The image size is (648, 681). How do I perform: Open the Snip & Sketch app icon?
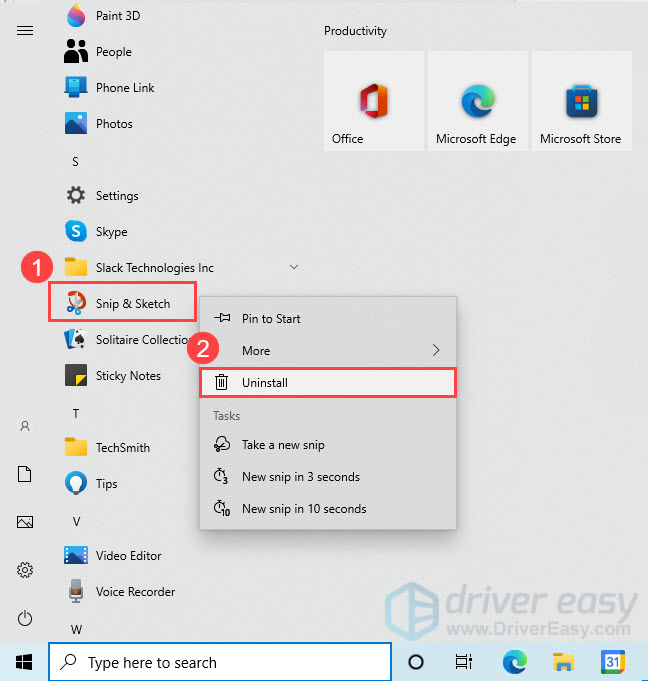(x=76, y=303)
